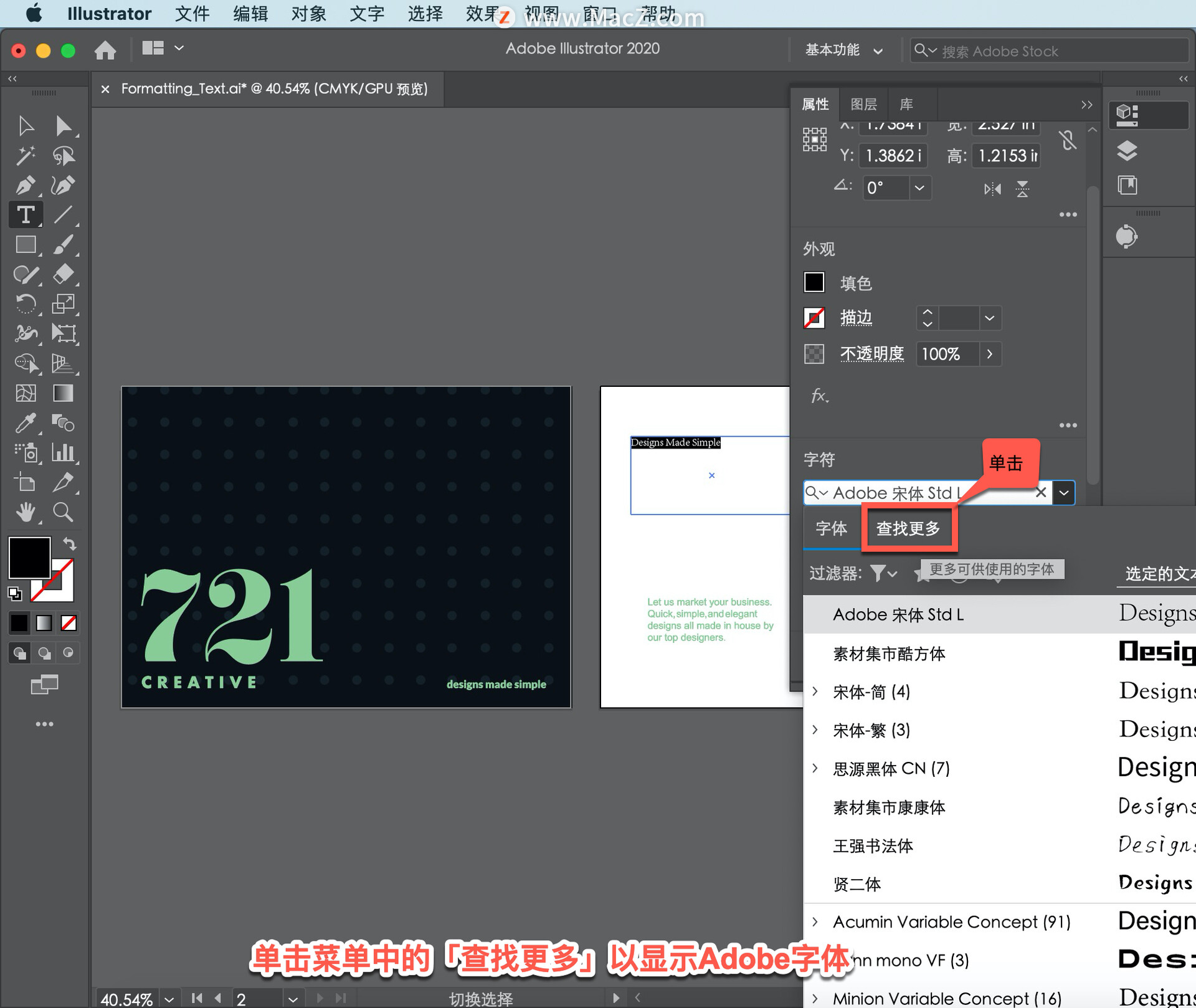Viewport: 1196px width, 1008px height.
Task: Open the rotation angle dropdown
Action: [x=919, y=188]
